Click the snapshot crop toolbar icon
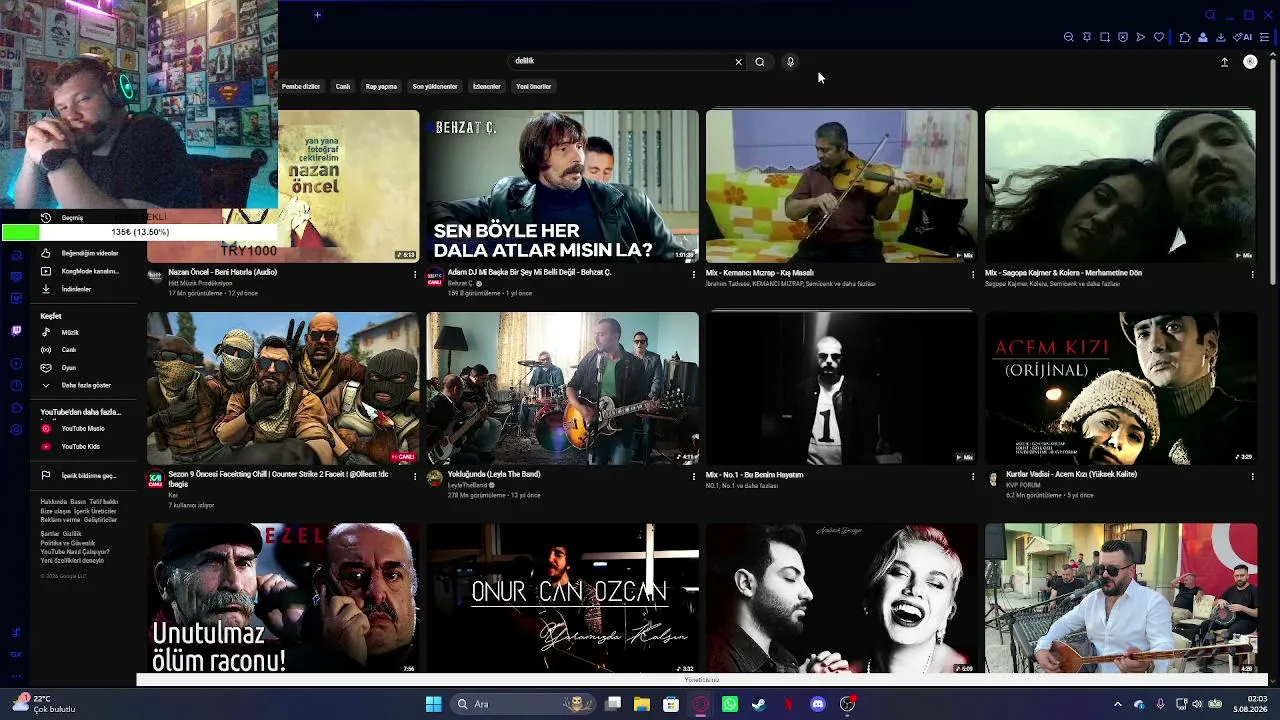The height and width of the screenshot is (720, 1280). pyautogui.click(x=1105, y=37)
